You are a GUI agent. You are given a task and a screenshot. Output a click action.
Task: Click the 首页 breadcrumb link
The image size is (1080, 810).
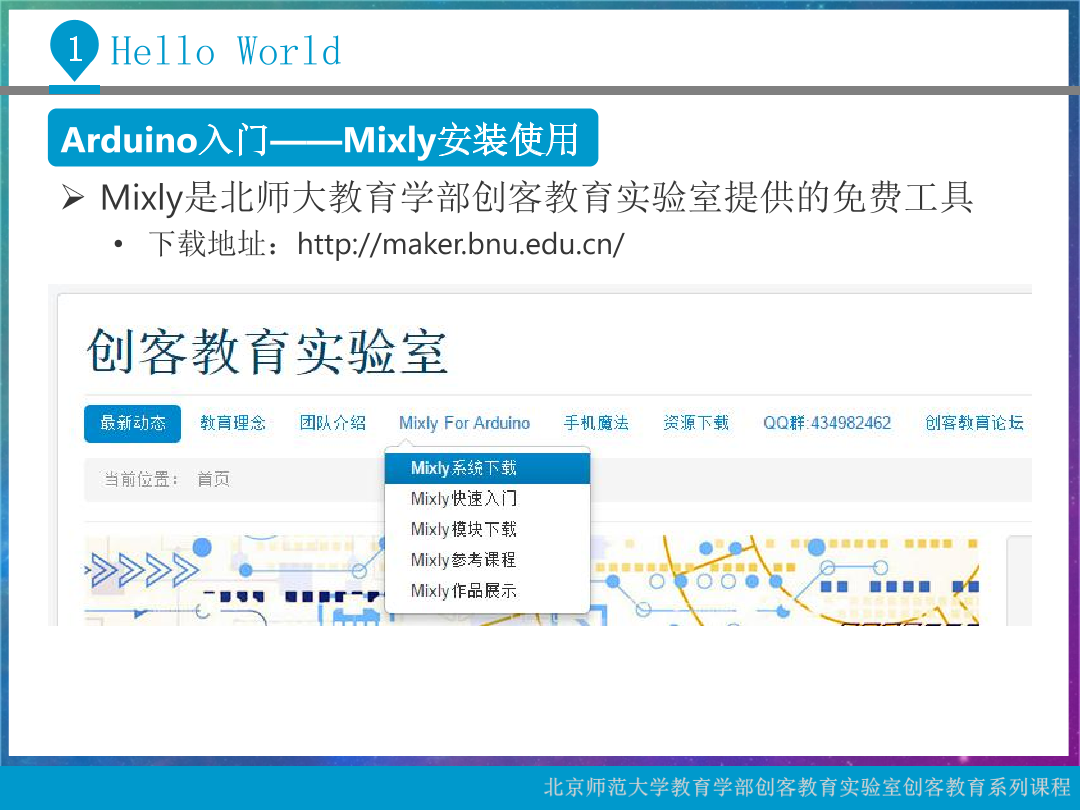click(213, 480)
